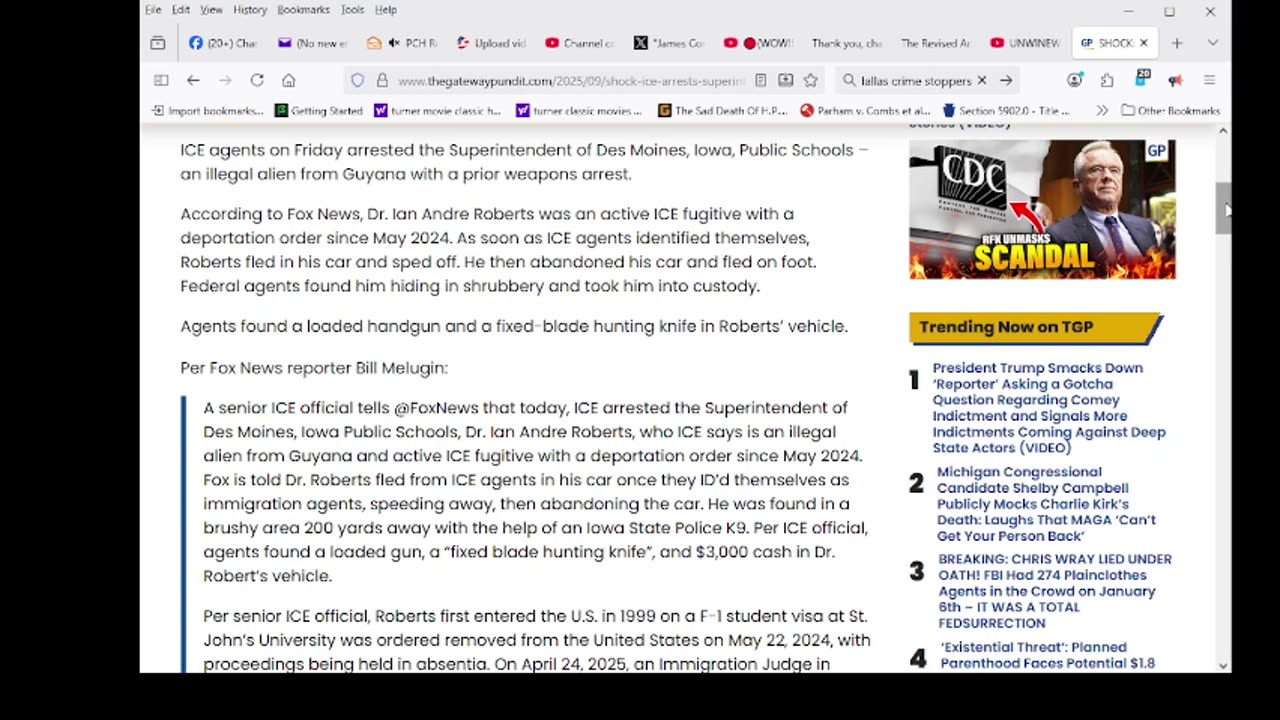Open Other Bookmarks folder
The image size is (1280, 720).
pyautogui.click(x=1171, y=111)
